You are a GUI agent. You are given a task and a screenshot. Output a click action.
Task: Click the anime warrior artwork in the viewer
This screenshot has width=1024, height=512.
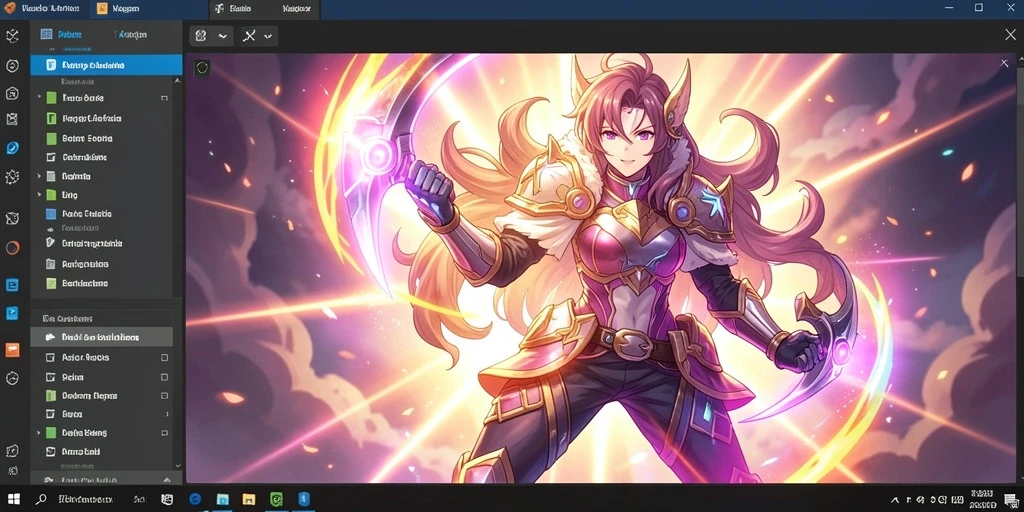click(x=601, y=268)
